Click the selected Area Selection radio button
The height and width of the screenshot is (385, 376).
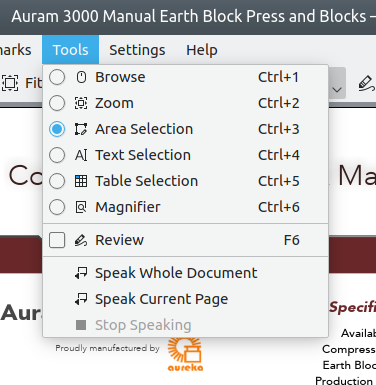coord(57,129)
